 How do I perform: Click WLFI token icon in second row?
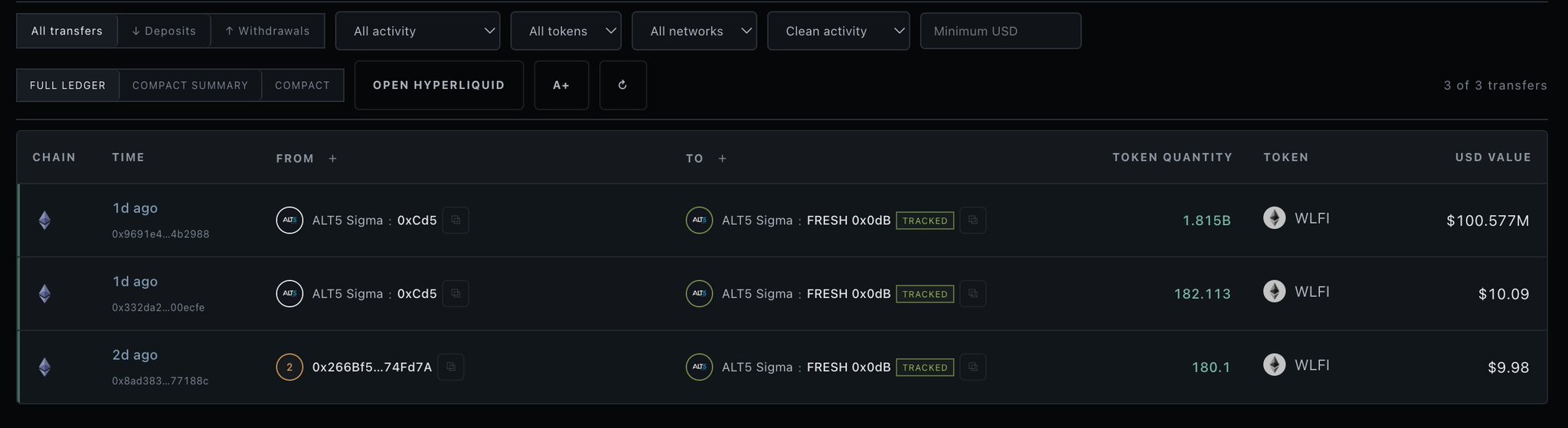(1274, 292)
